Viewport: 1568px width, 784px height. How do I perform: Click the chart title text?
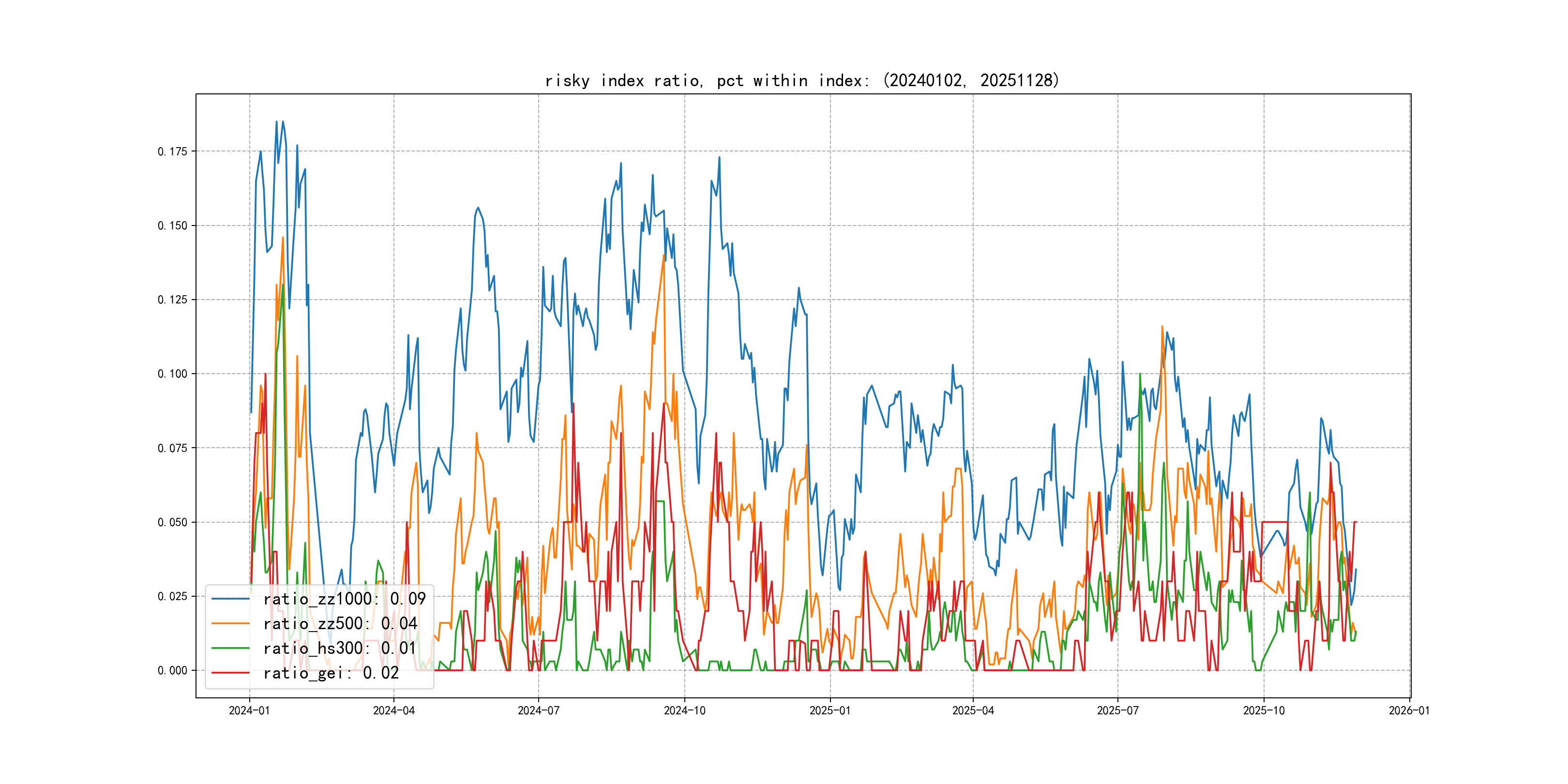(x=801, y=80)
